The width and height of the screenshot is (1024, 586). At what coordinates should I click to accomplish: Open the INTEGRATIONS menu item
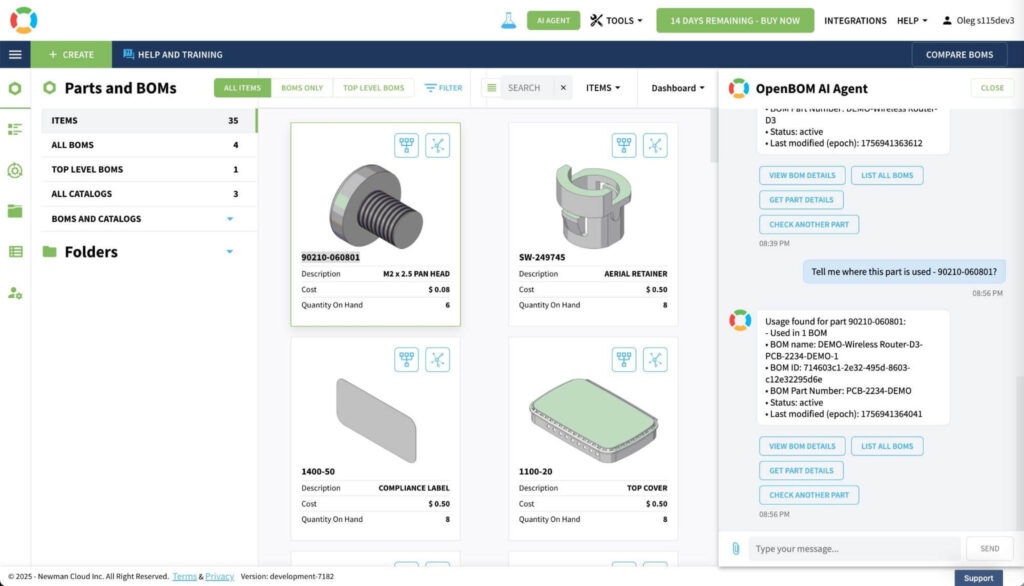click(855, 20)
